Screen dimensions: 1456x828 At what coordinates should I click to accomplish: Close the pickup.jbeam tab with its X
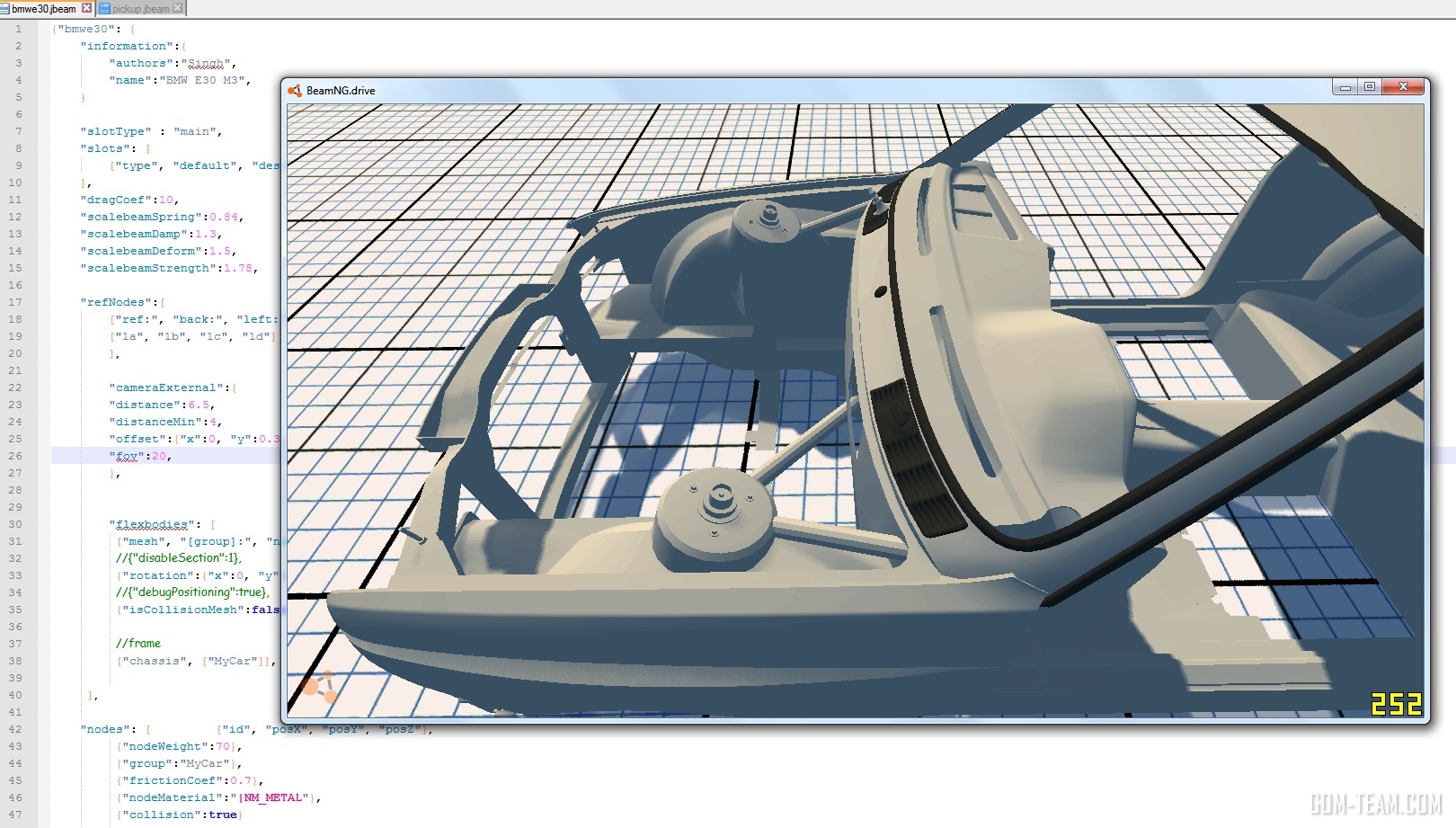click(x=177, y=8)
